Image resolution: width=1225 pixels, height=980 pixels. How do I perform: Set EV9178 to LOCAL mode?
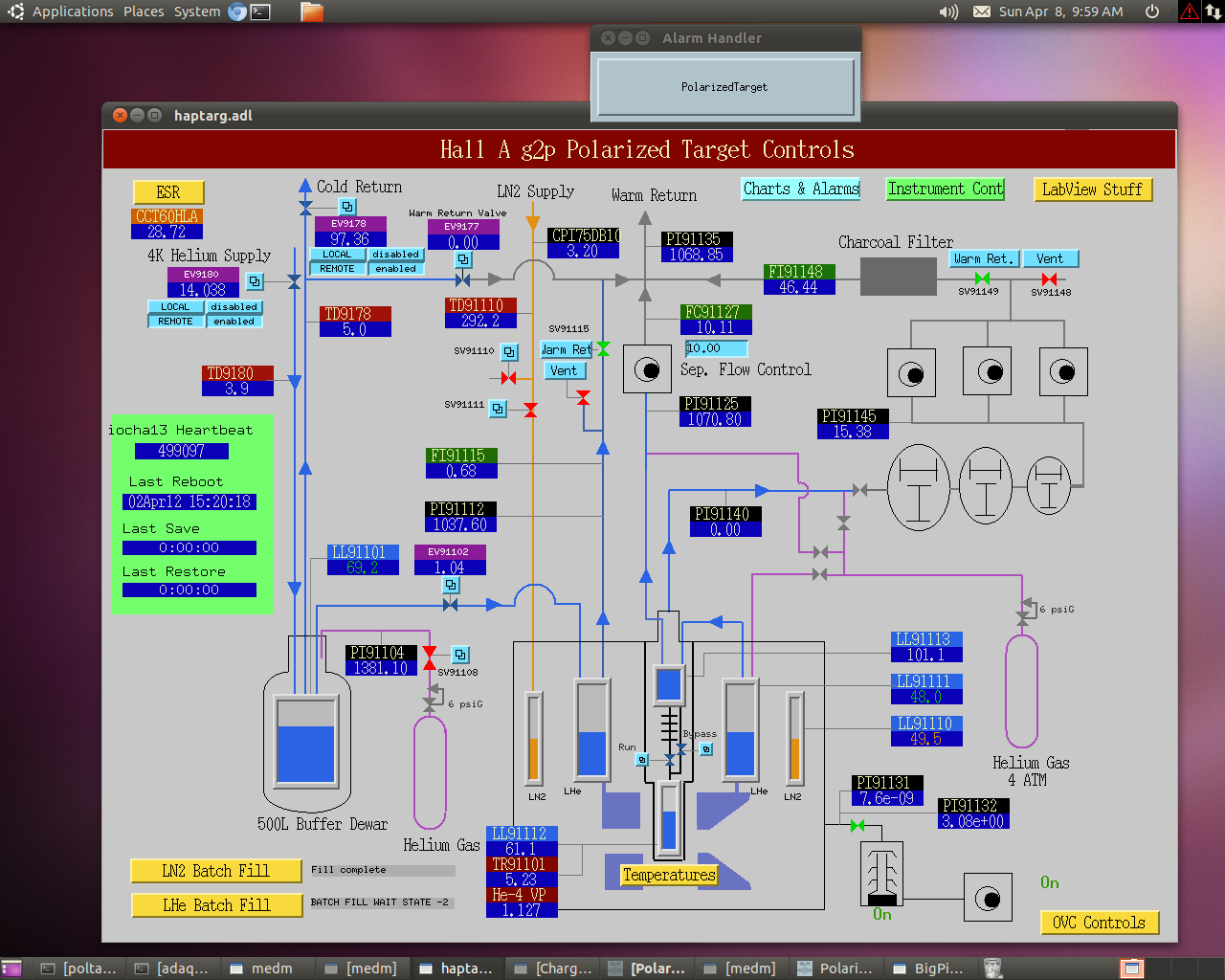tap(337, 255)
